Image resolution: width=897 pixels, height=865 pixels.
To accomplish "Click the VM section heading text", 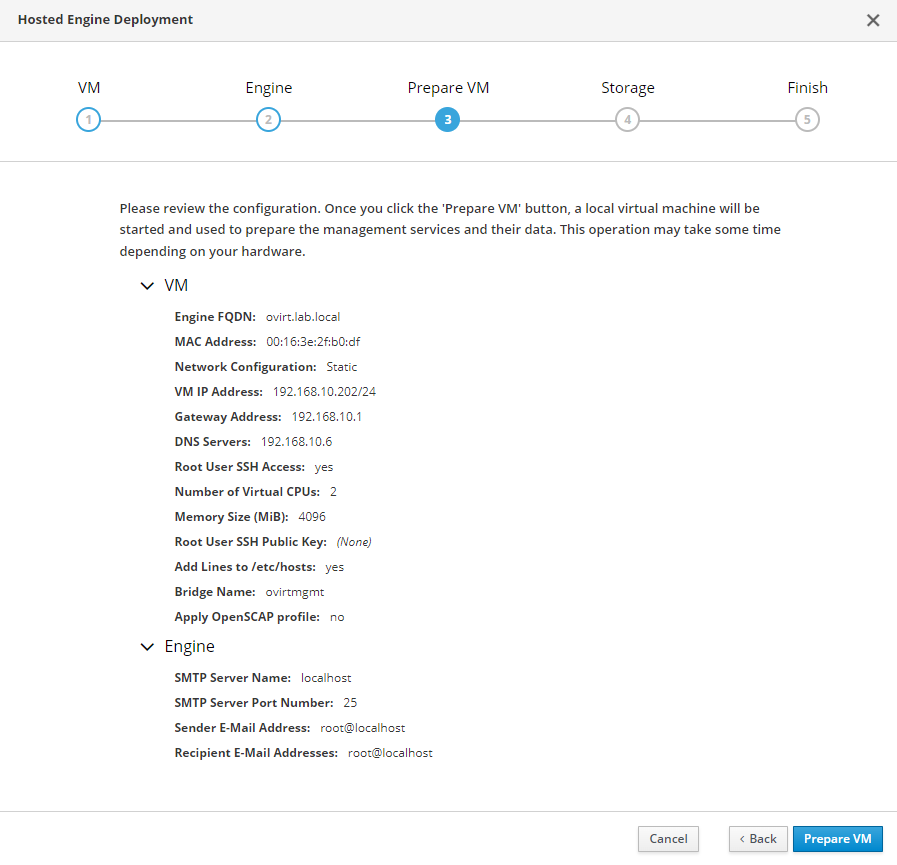I will point(176,286).
